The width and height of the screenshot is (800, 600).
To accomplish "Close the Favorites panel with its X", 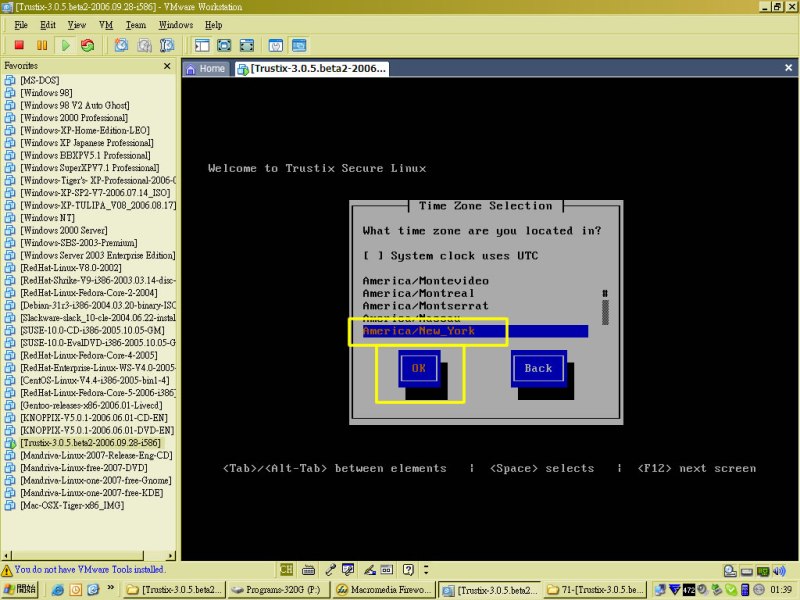I will [167, 66].
